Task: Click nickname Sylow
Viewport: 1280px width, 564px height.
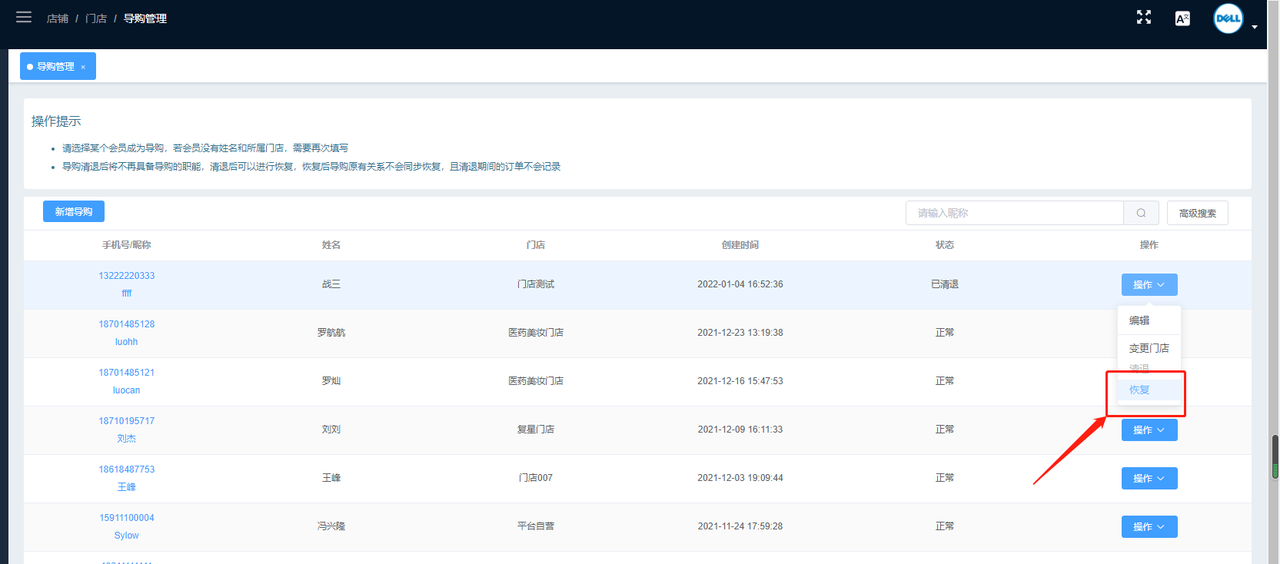Action: click(x=126, y=536)
